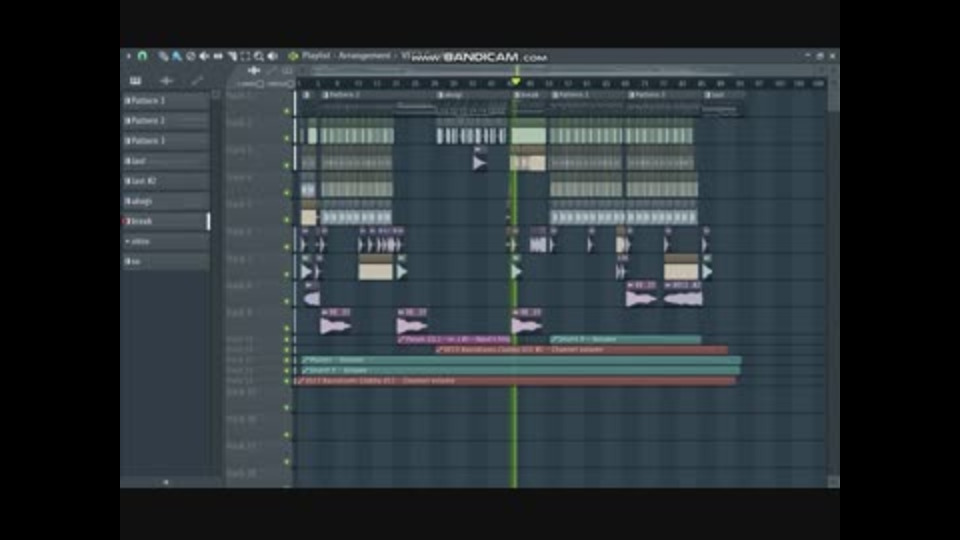Select the Slip tool

pyautogui.click(x=218, y=56)
